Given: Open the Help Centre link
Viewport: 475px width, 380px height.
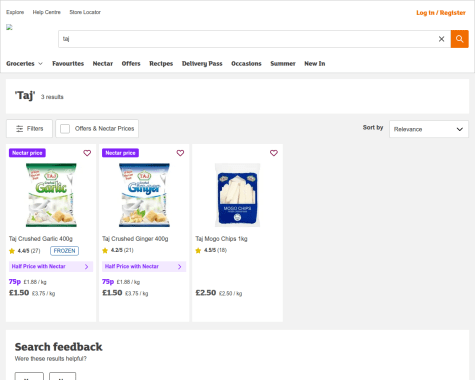Looking at the screenshot, I should tap(47, 12).
